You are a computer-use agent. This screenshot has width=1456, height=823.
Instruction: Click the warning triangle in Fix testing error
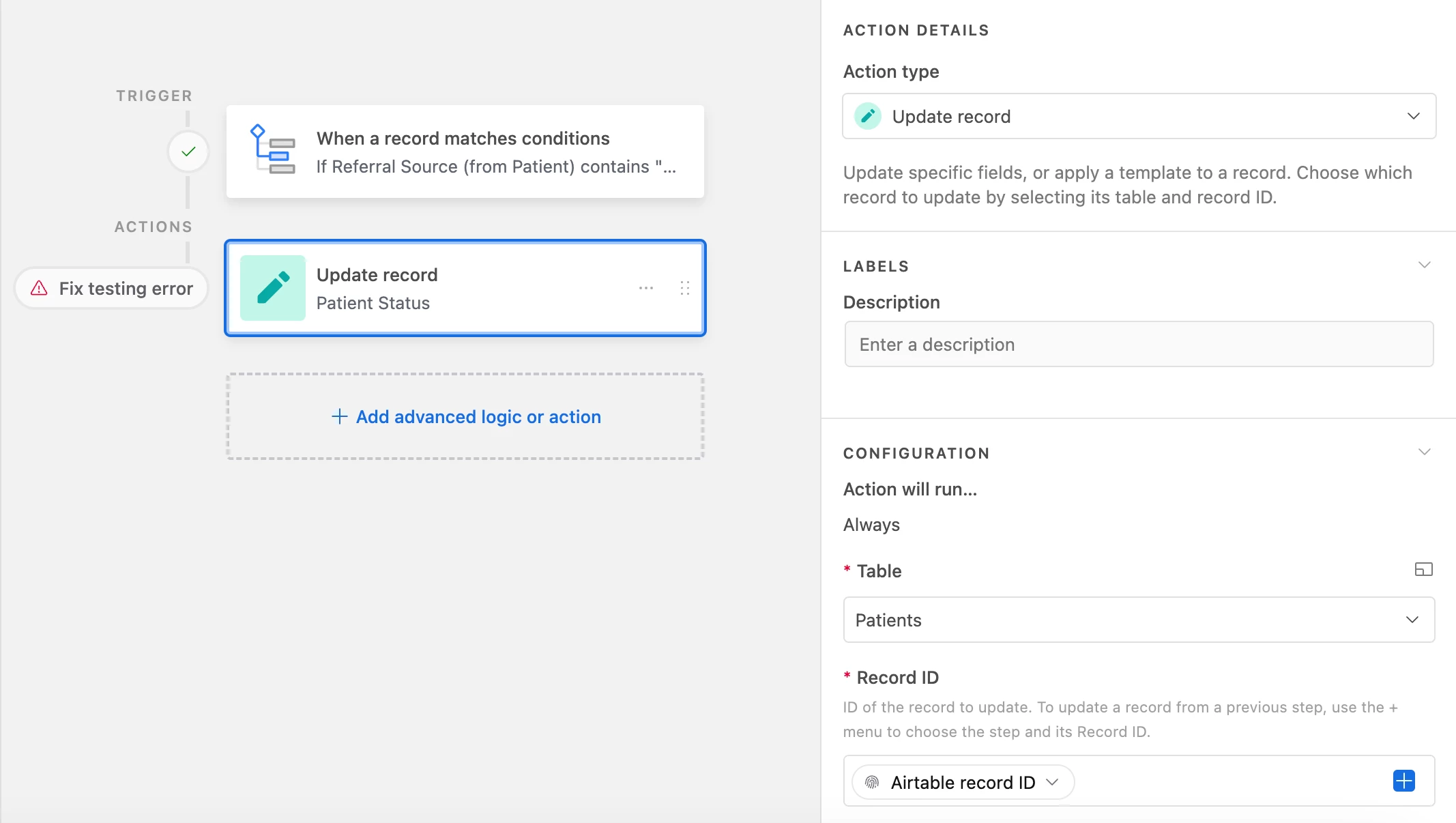[x=40, y=288]
